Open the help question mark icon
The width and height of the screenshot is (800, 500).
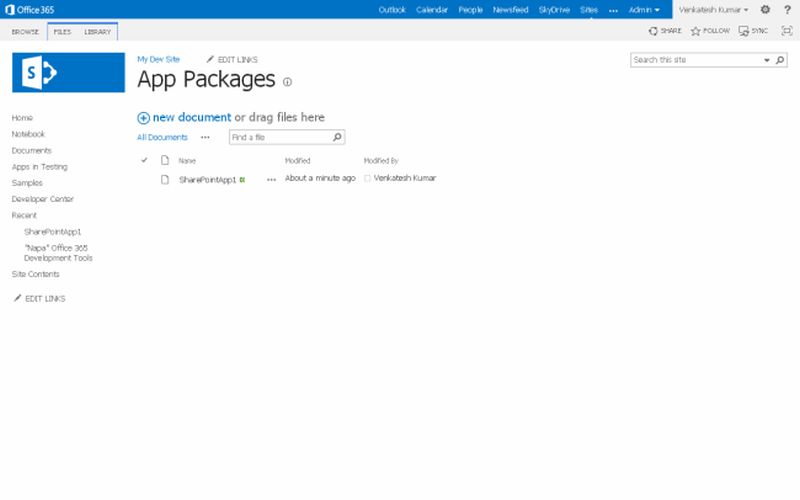click(787, 9)
